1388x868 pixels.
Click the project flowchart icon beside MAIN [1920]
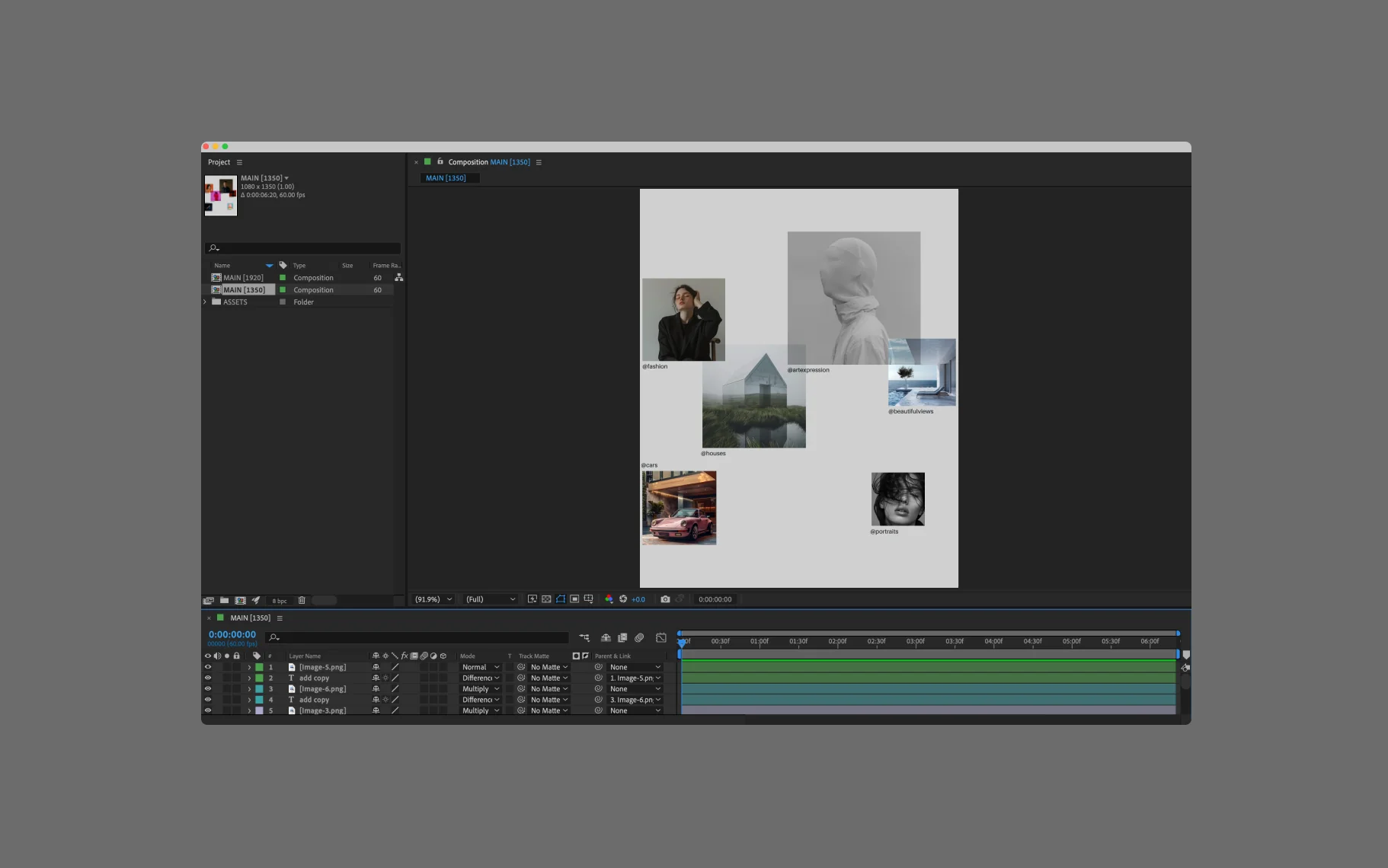(398, 278)
